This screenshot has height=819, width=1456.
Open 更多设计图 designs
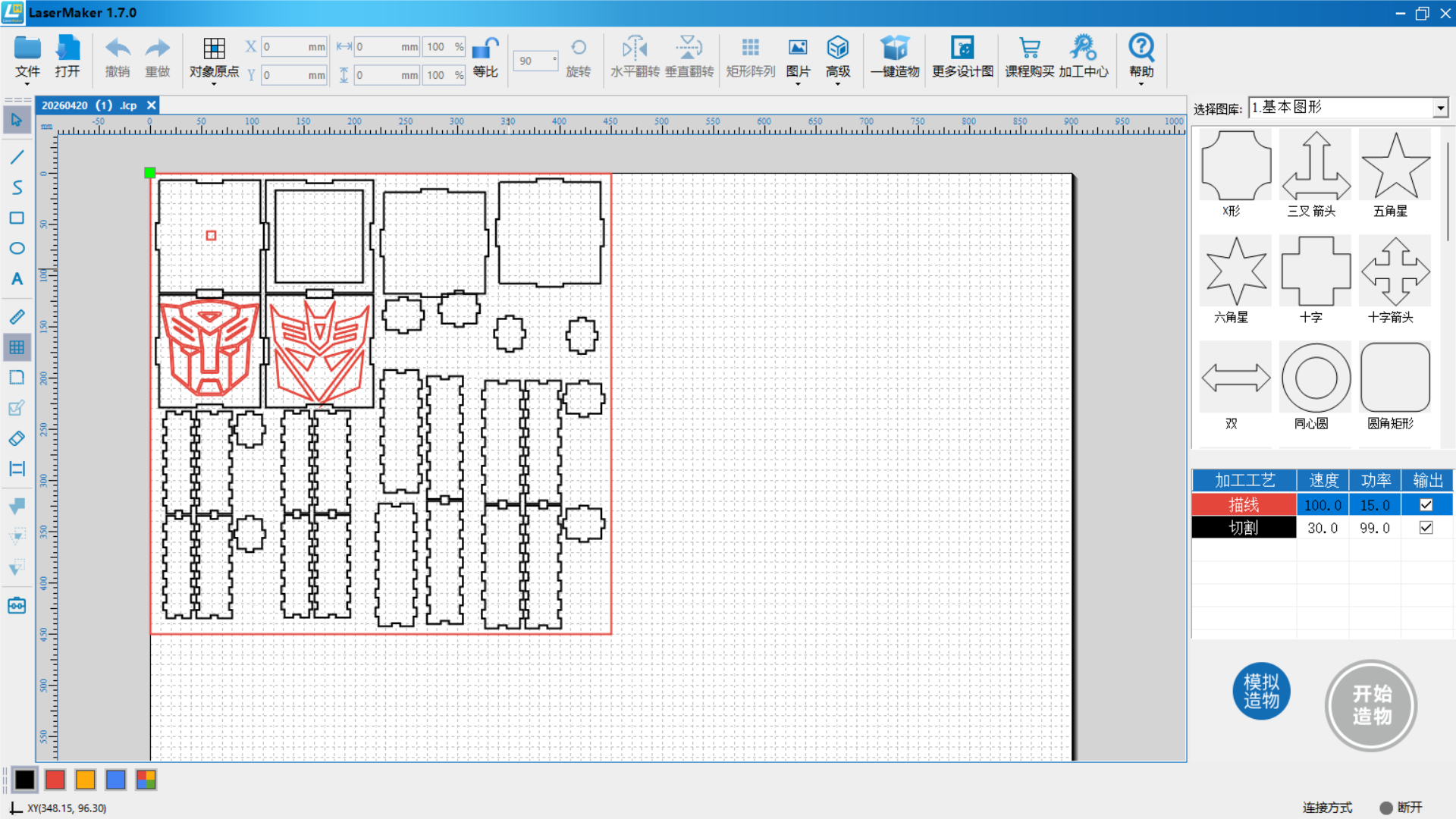(x=962, y=58)
